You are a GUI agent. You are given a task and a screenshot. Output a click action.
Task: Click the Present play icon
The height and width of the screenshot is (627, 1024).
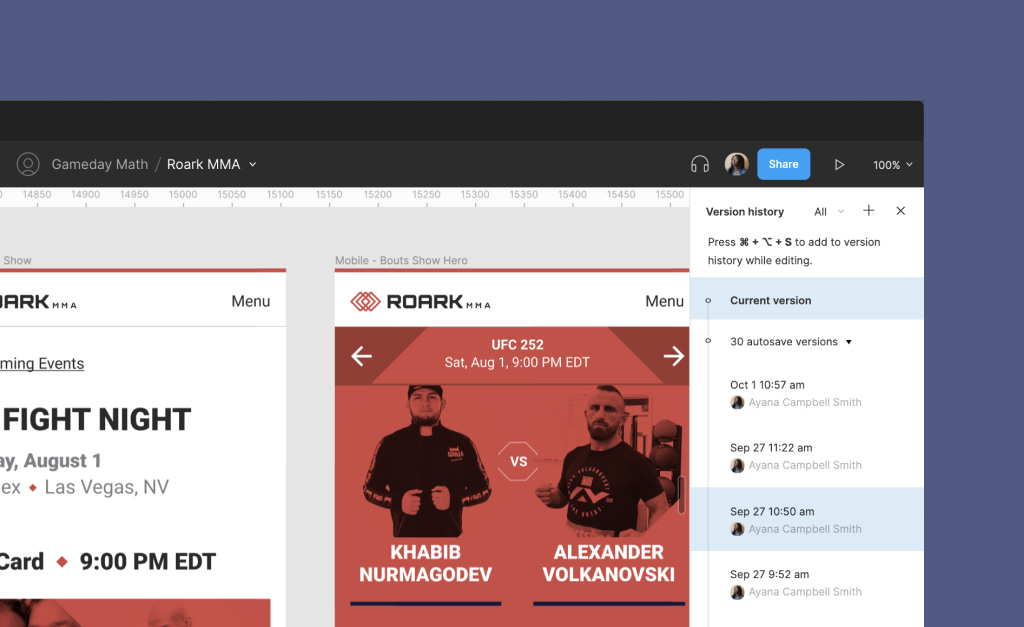[x=839, y=165]
